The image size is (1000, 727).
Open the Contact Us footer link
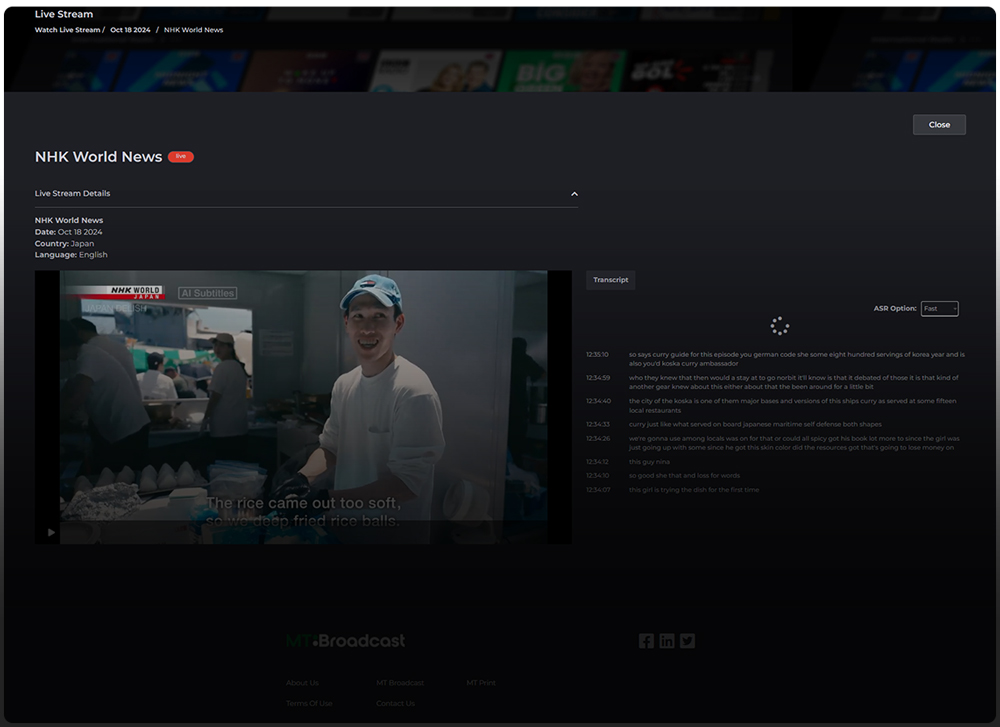pos(396,703)
